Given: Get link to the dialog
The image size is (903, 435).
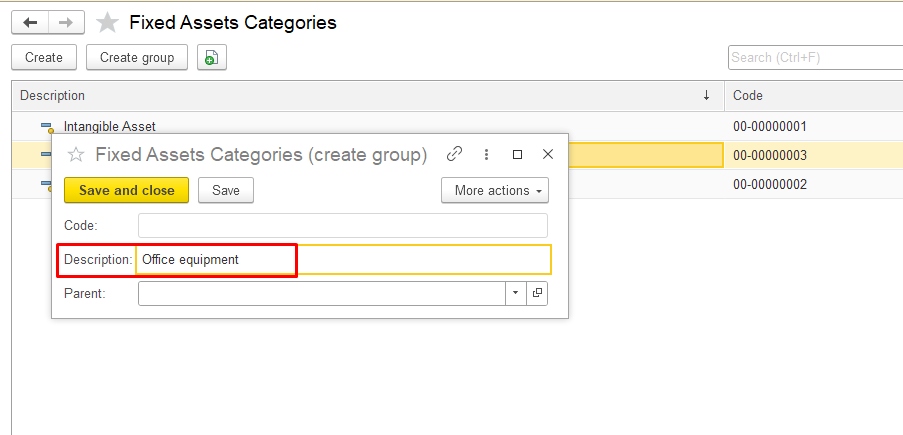Looking at the screenshot, I should 454,154.
